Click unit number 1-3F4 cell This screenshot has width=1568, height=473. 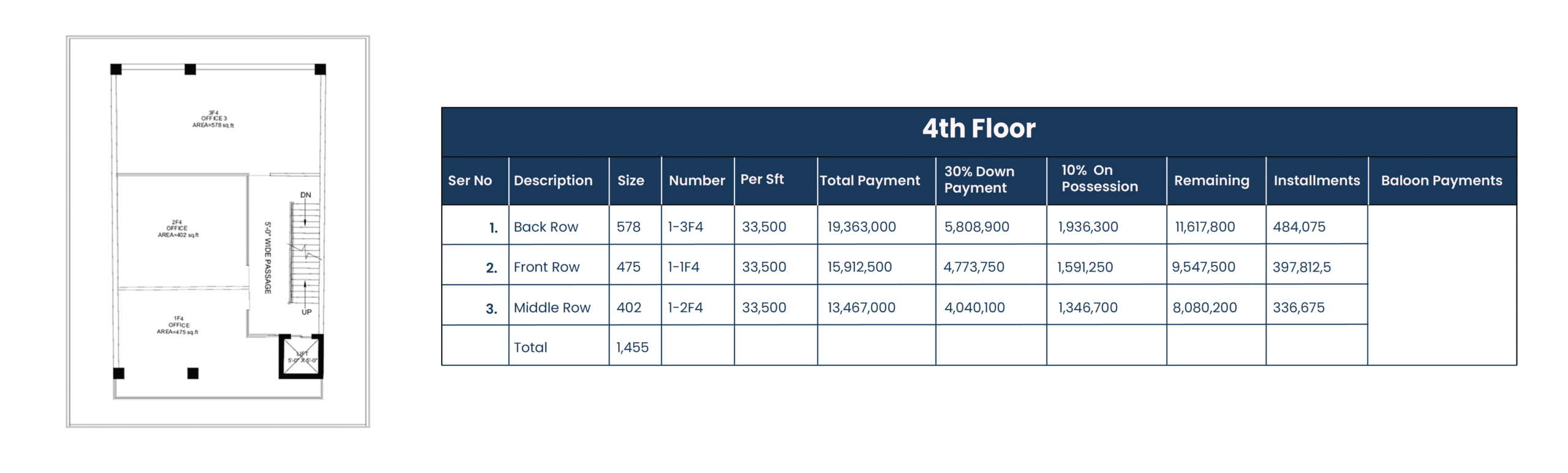tap(685, 227)
